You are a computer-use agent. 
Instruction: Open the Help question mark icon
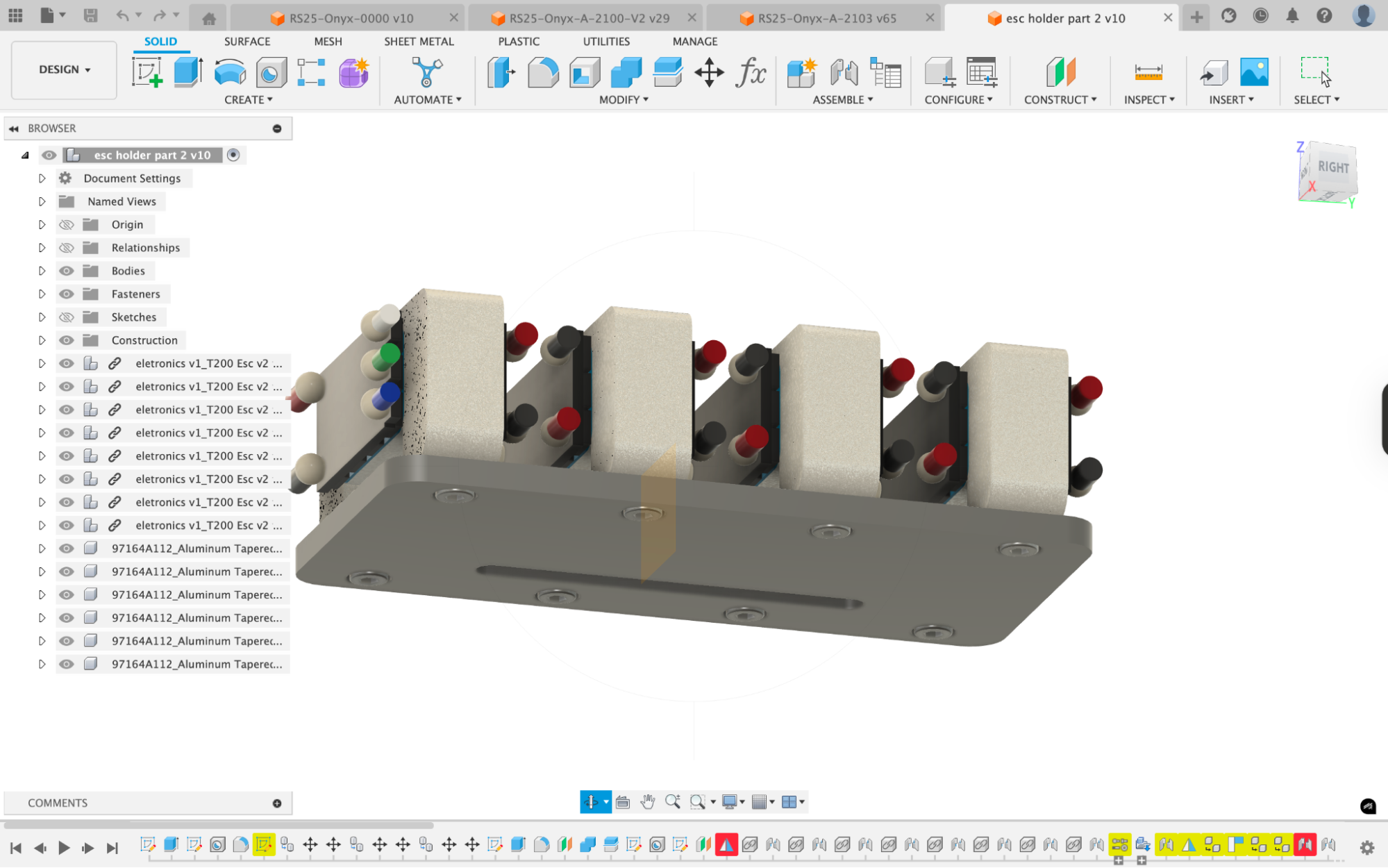[x=1324, y=15]
